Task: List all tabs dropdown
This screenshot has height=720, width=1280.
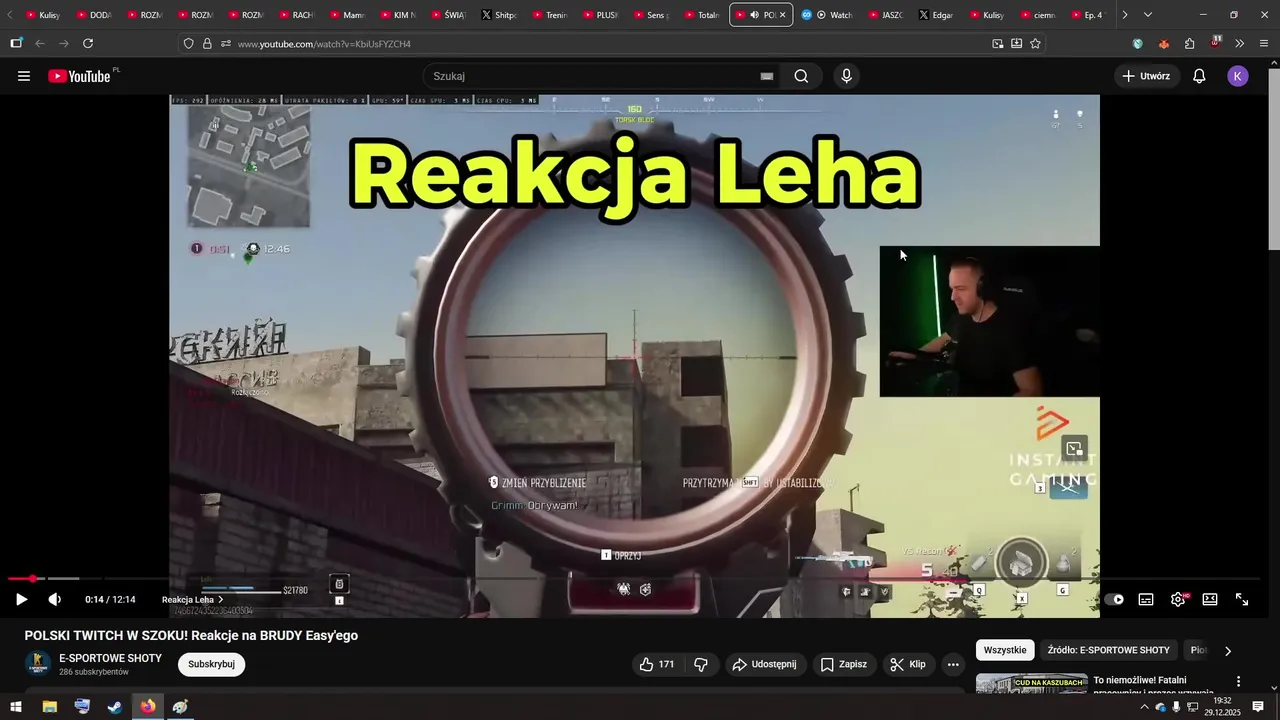Action: (1147, 15)
